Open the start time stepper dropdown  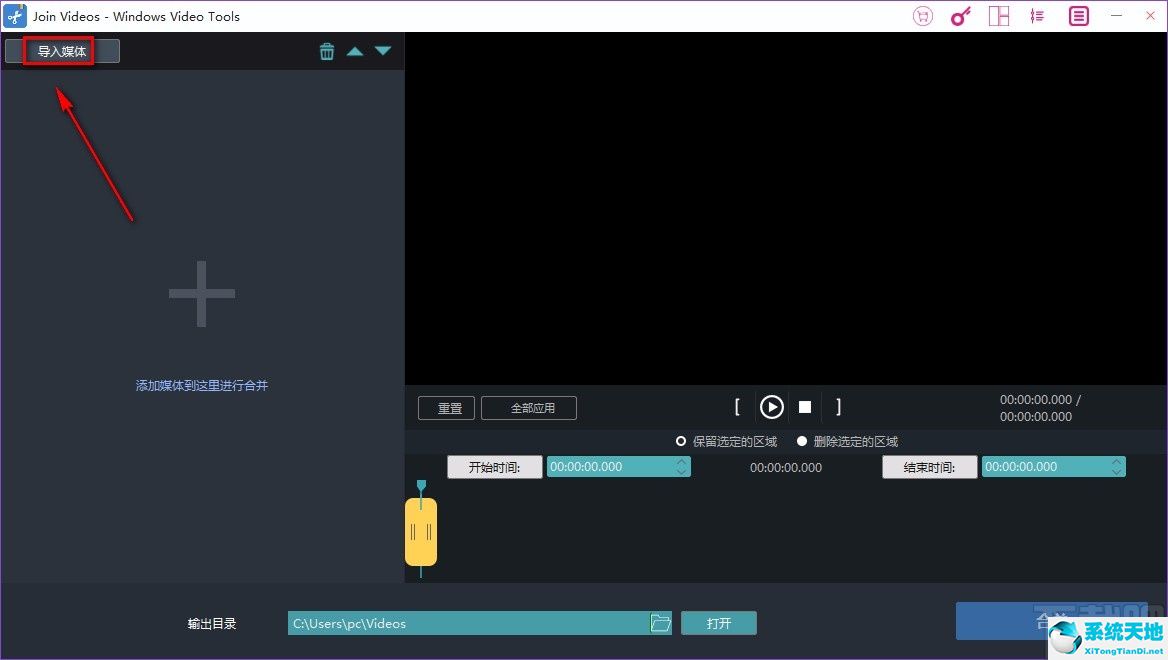(x=683, y=466)
